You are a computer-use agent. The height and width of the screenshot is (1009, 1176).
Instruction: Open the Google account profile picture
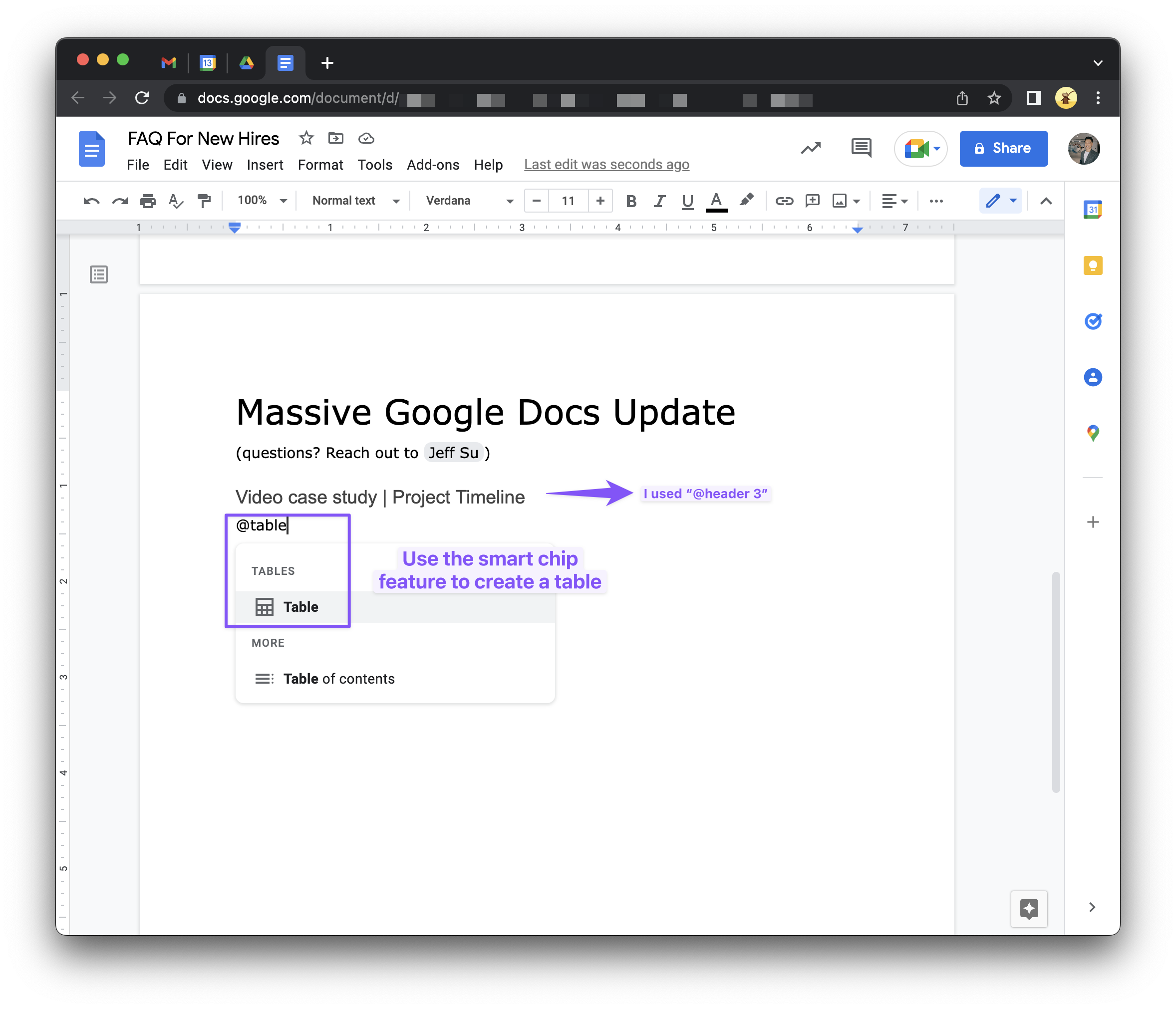[x=1084, y=149]
